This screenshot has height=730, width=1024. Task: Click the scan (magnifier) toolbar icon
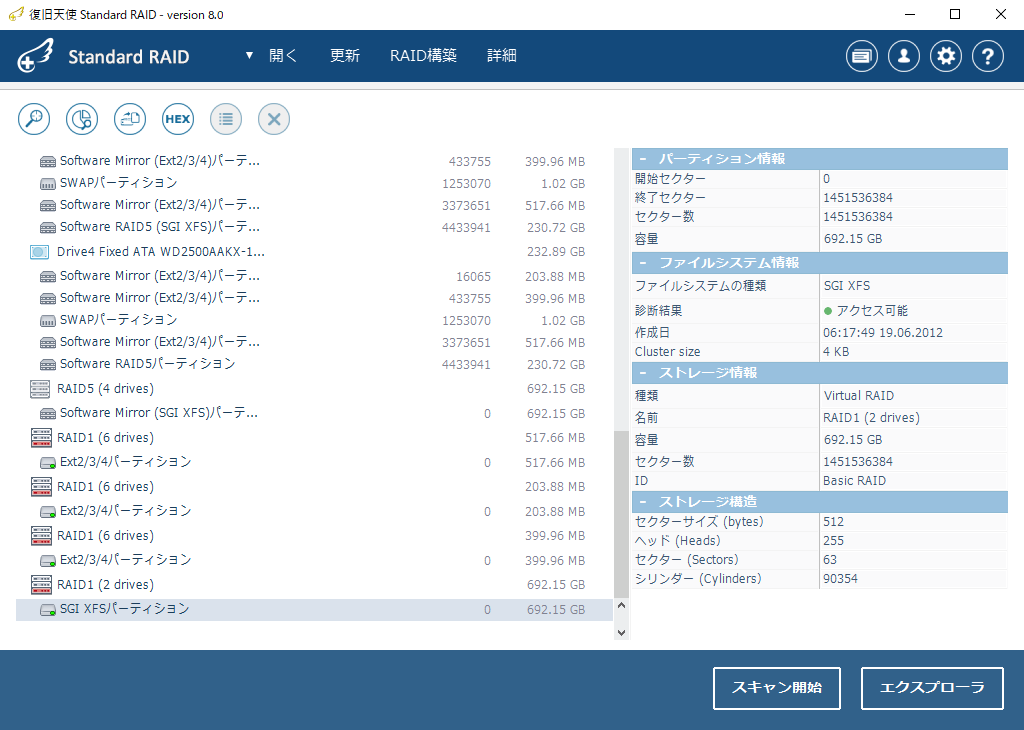click(34, 119)
